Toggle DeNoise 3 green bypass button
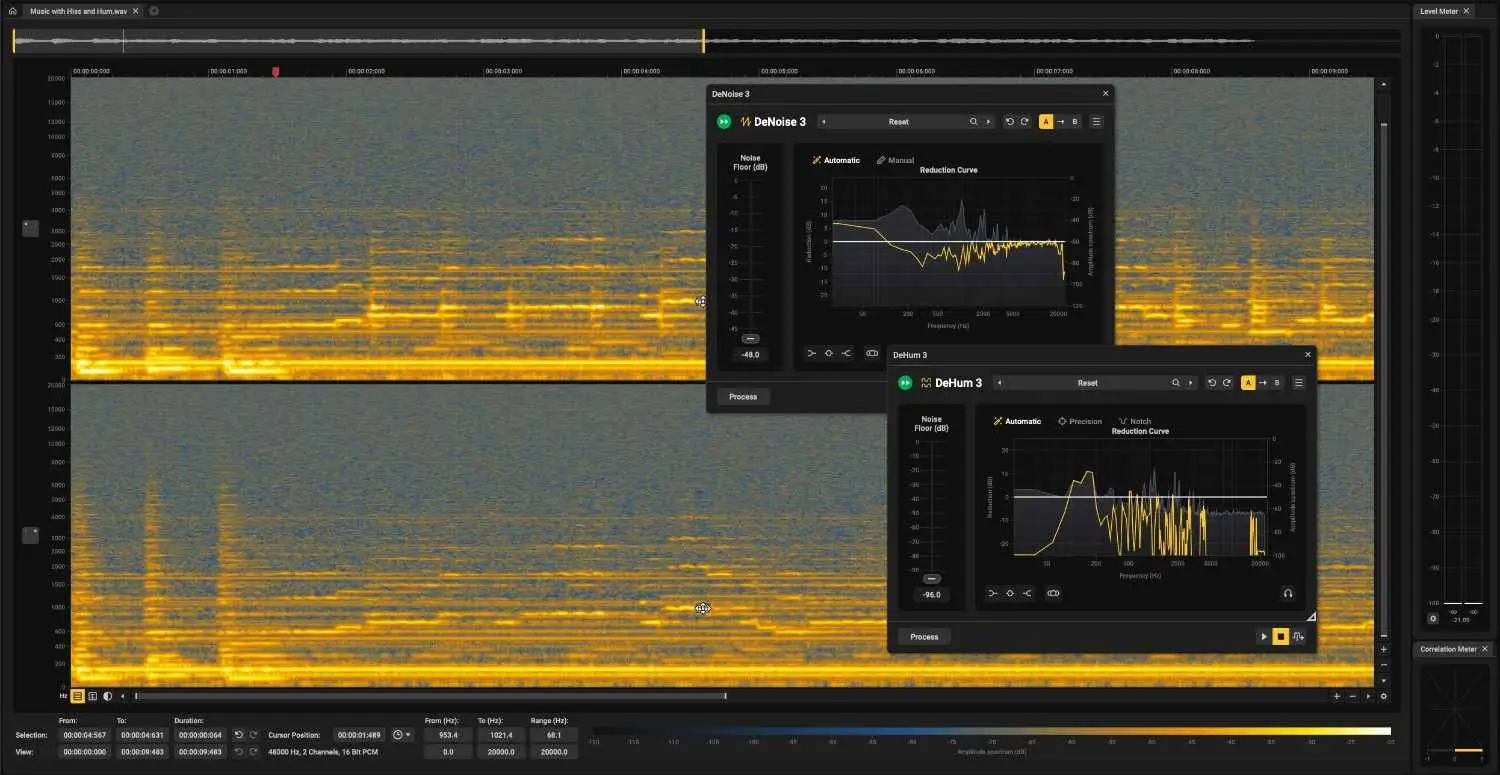Viewport: 1500px width, 775px height. [x=724, y=122]
